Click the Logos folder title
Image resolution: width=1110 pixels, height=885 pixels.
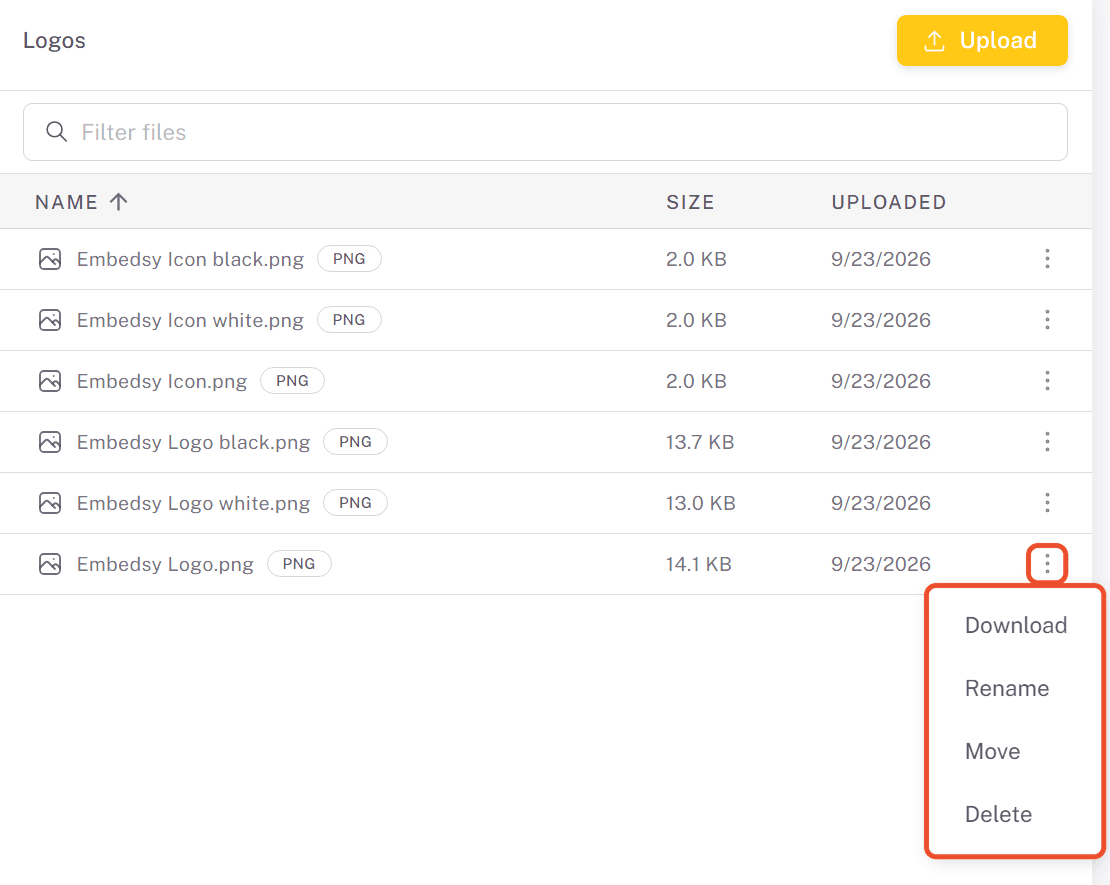pyautogui.click(x=54, y=40)
